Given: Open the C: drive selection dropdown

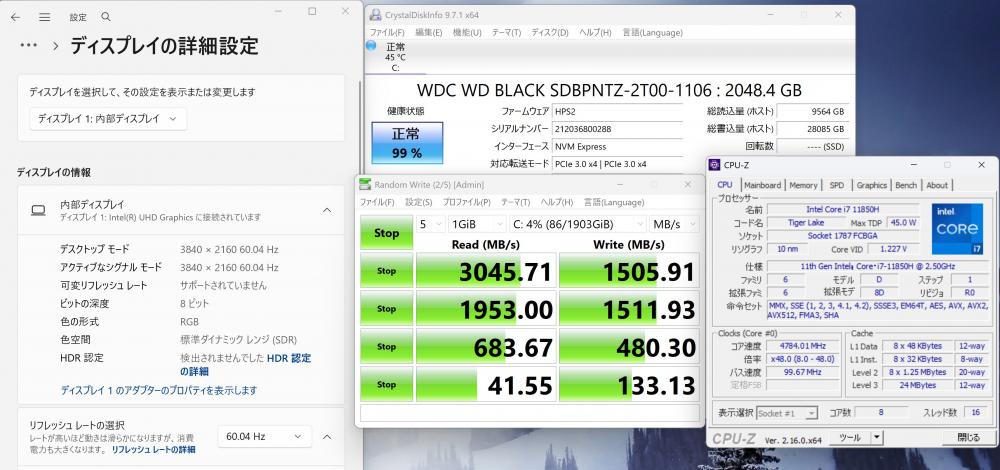Looking at the screenshot, I should [x=578, y=224].
